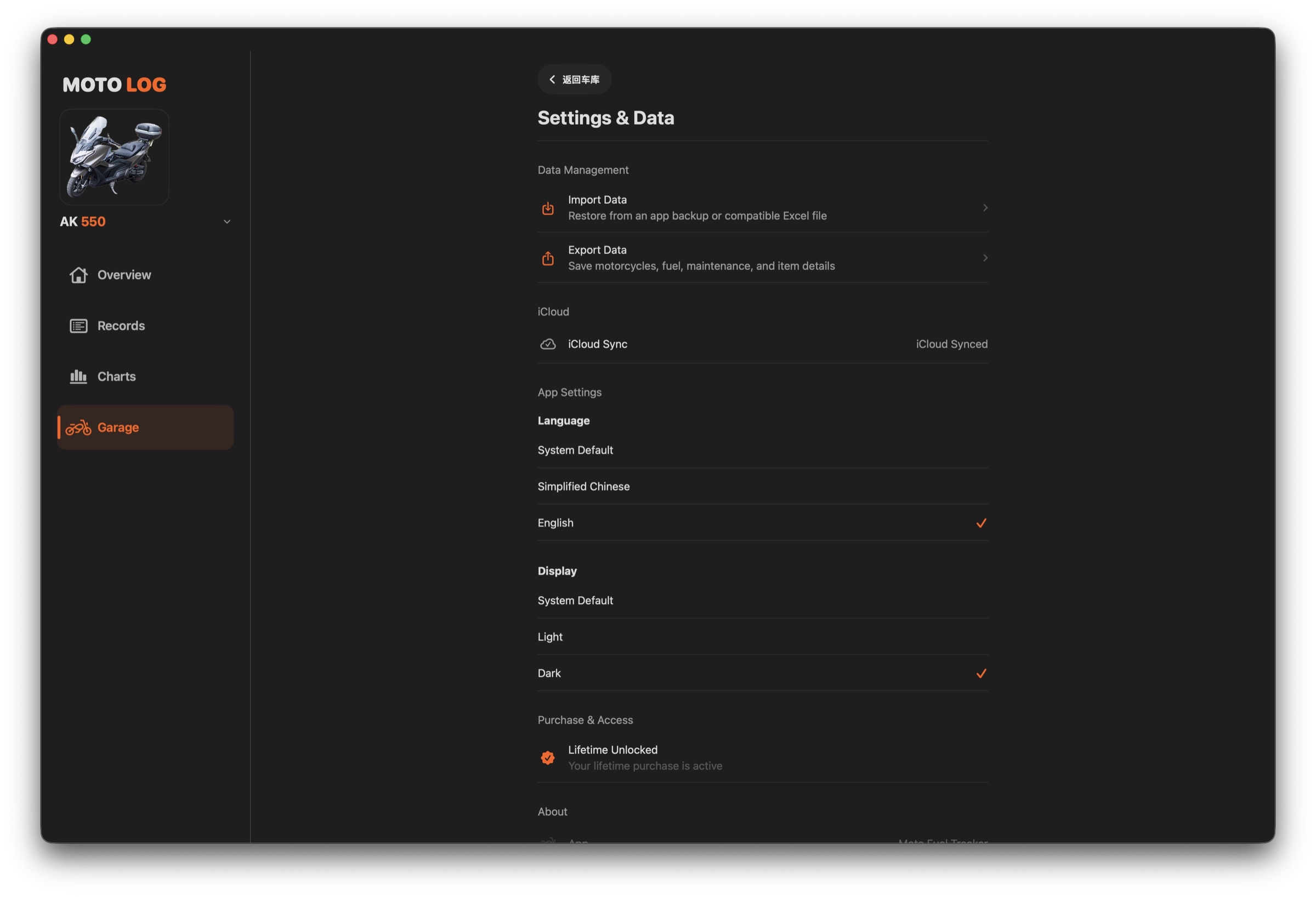
Task: Close the window with red button
Action: [53, 39]
